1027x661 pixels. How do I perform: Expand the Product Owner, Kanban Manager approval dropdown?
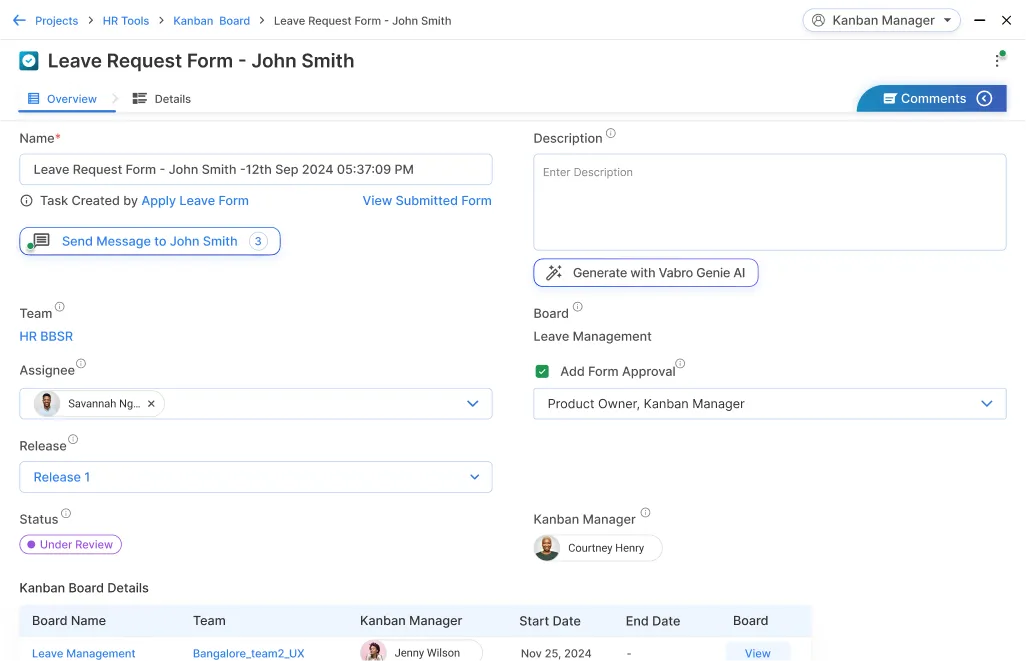click(986, 404)
